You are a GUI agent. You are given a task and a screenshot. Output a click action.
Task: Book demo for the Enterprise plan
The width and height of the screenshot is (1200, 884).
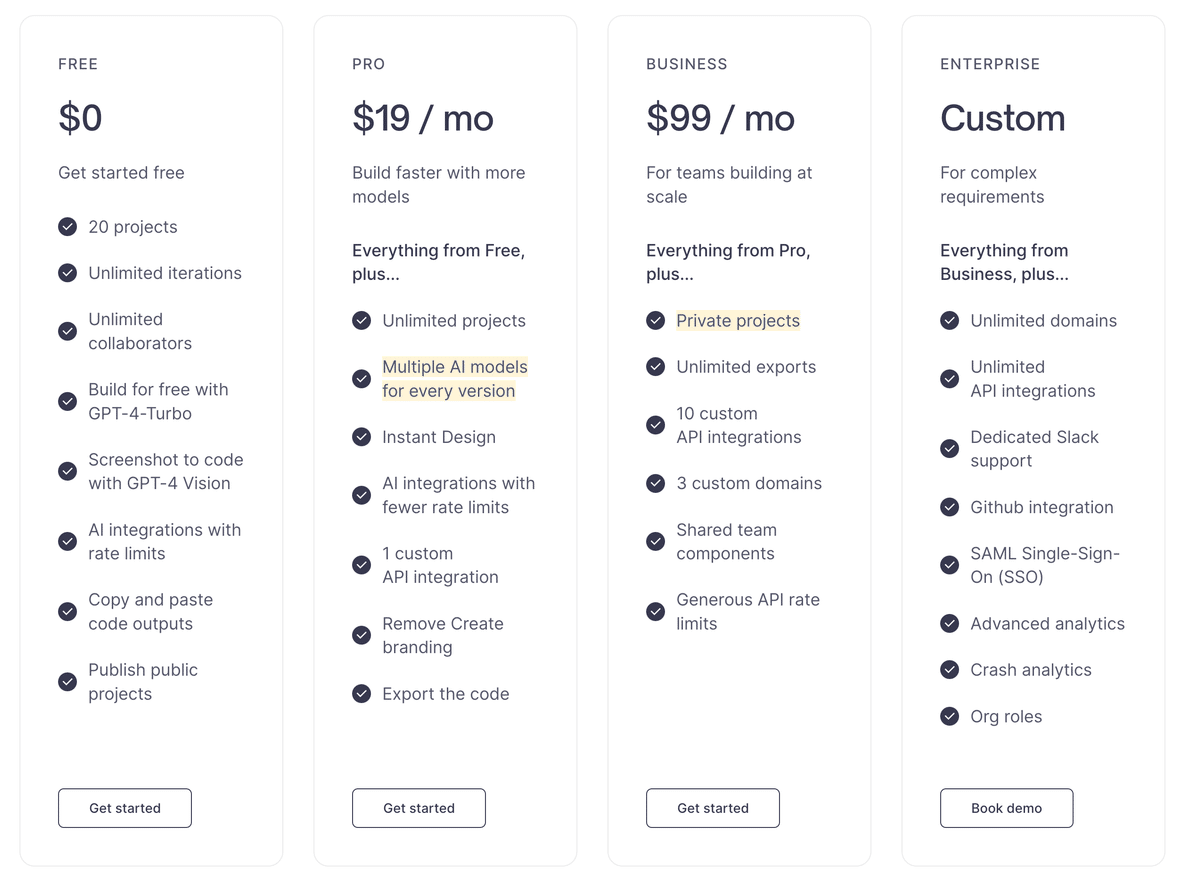pos(1007,808)
